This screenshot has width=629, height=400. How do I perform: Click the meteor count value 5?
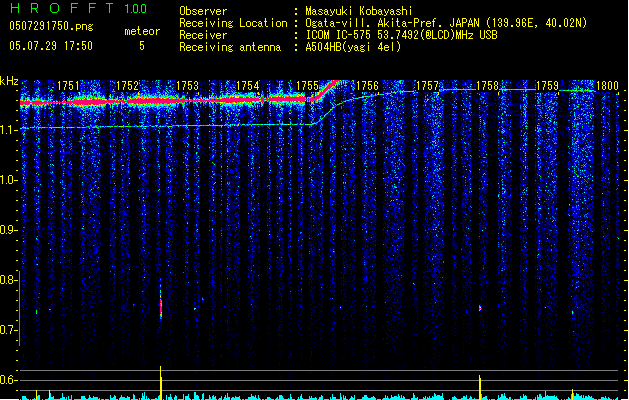[142, 46]
